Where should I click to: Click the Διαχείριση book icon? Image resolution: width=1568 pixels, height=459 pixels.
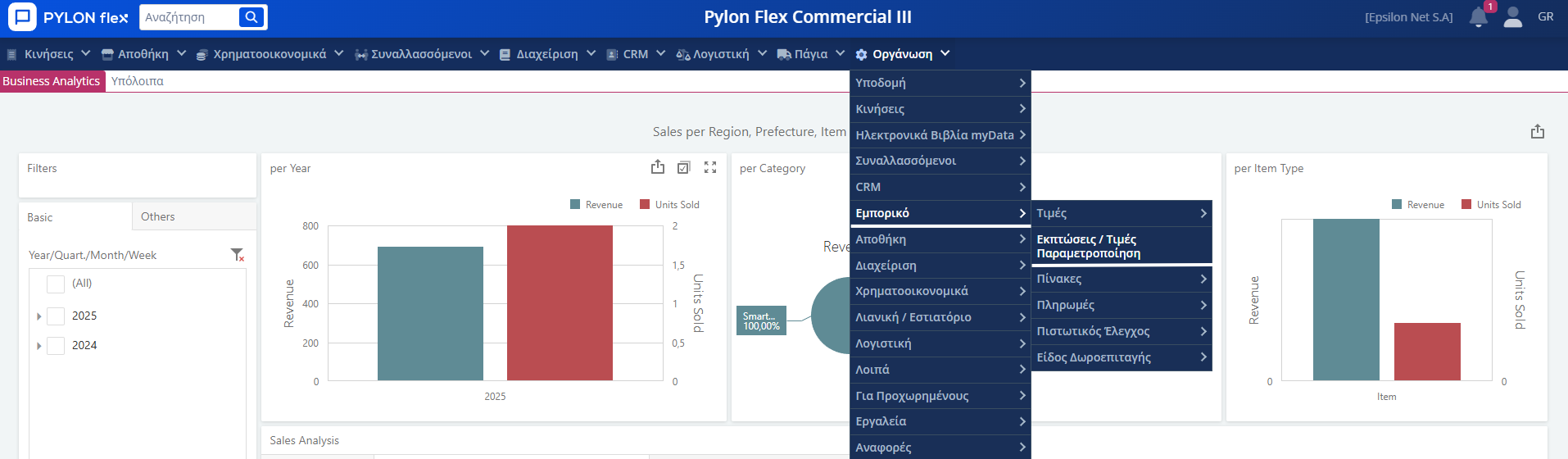505,55
